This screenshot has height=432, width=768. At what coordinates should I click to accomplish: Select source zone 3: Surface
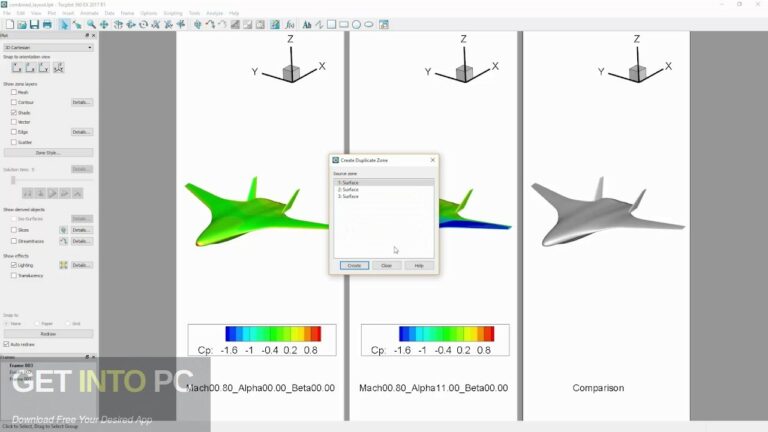(x=384, y=196)
